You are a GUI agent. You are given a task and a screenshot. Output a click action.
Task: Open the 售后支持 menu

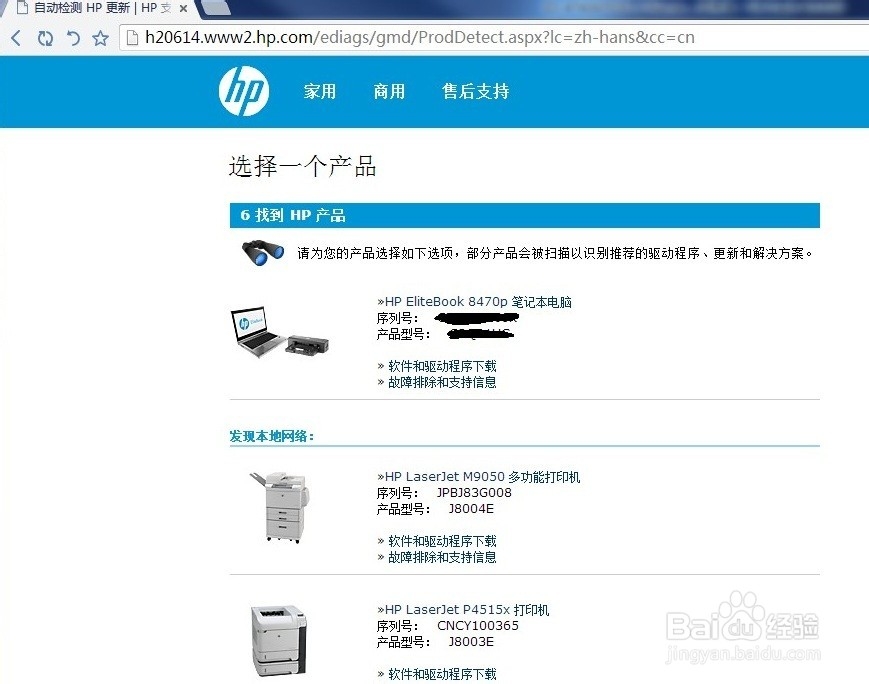click(x=476, y=91)
